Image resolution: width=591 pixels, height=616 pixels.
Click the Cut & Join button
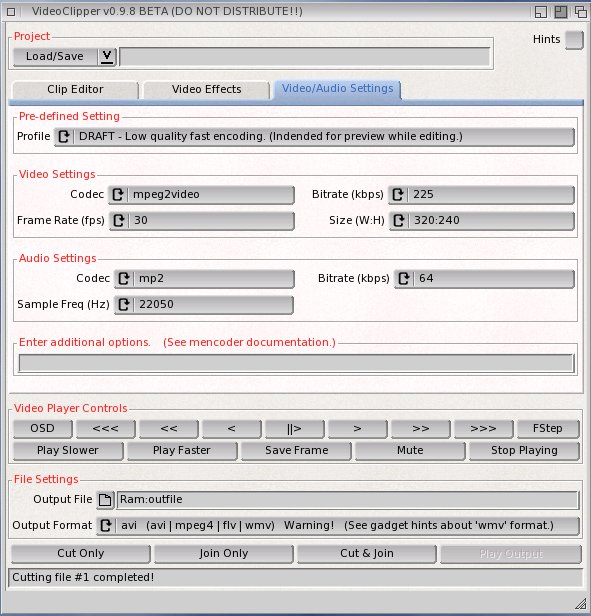pyautogui.click(x=367, y=554)
